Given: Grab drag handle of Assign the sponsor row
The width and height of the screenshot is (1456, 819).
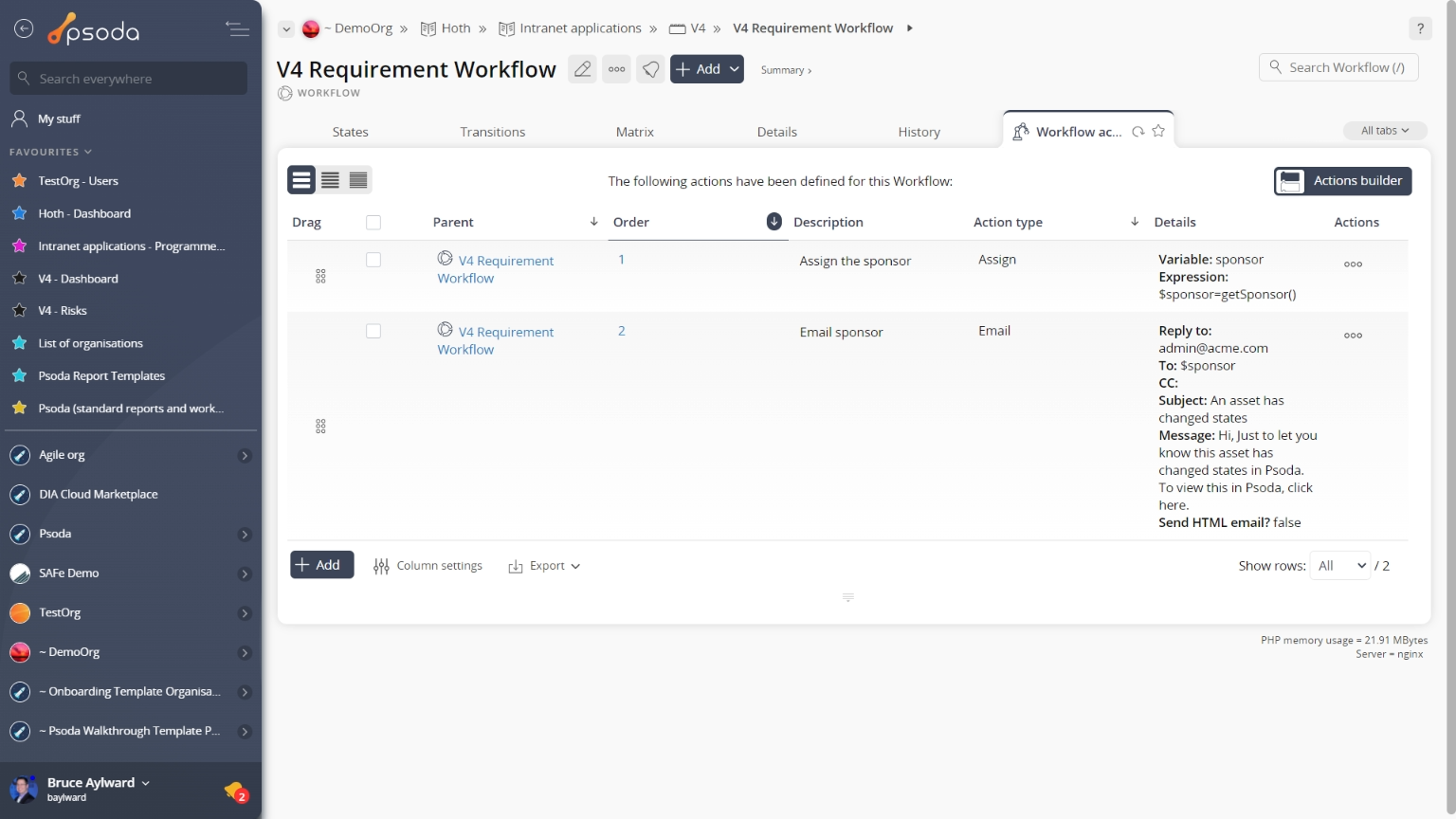Looking at the screenshot, I should [x=320, y=276].
